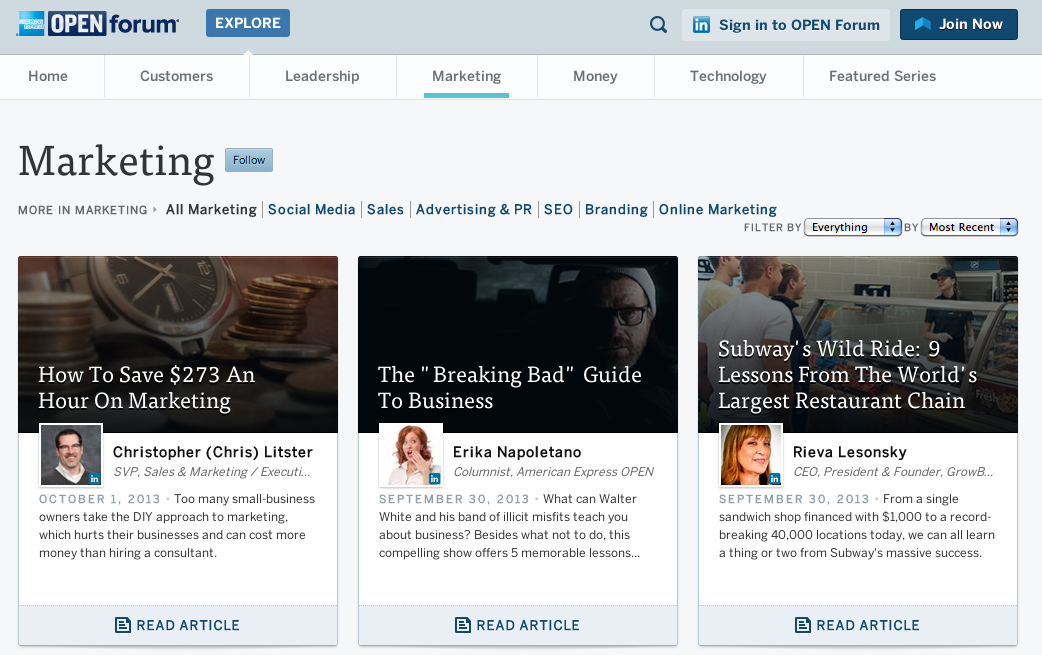
Task: Click 'CEO, President & Founder' subtitle
Action: tap(893, 472)
